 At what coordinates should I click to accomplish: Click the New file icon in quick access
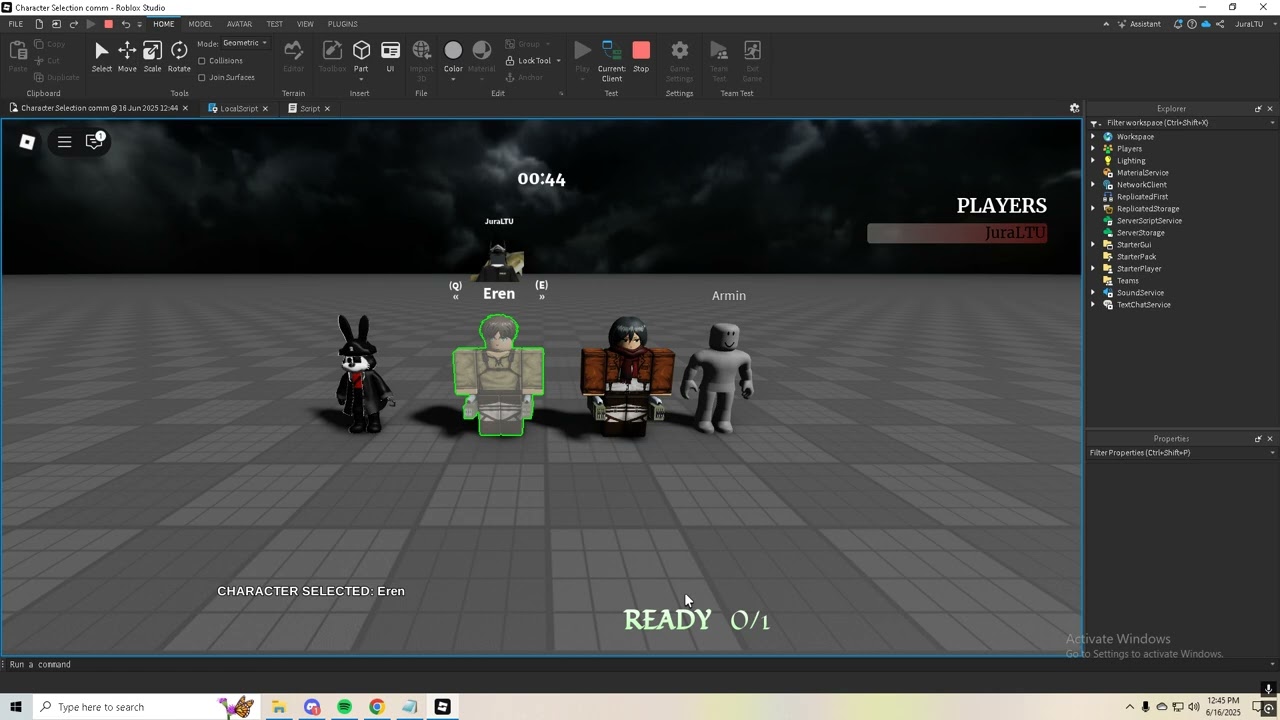coord(39,24)
